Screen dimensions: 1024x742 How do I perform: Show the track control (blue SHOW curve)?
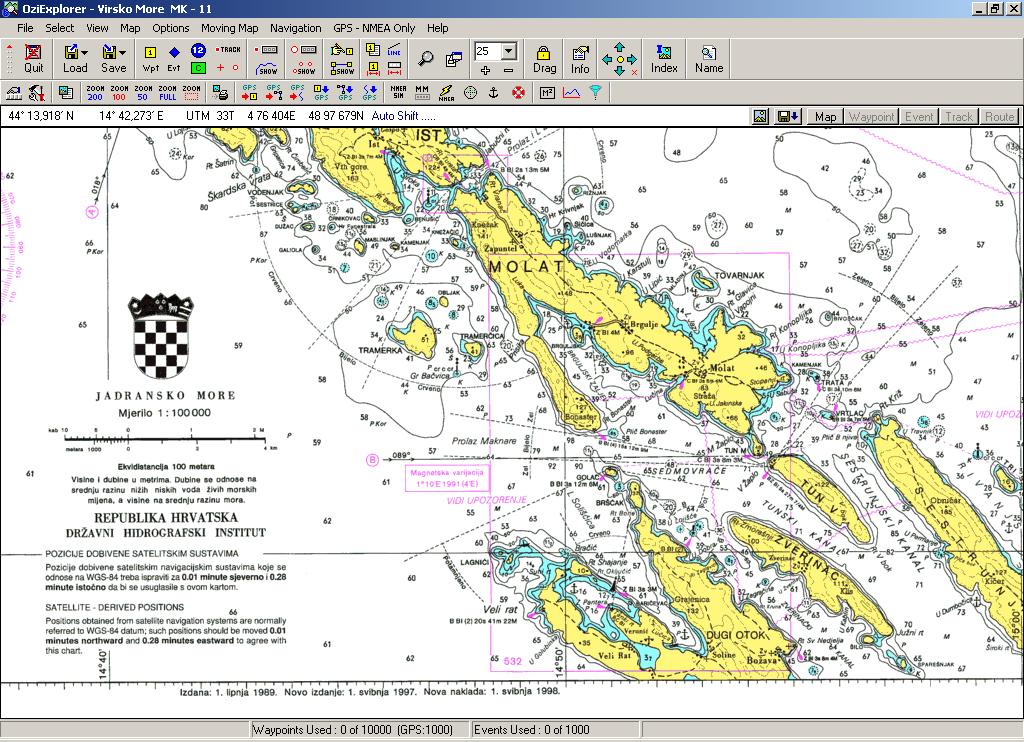266,68
